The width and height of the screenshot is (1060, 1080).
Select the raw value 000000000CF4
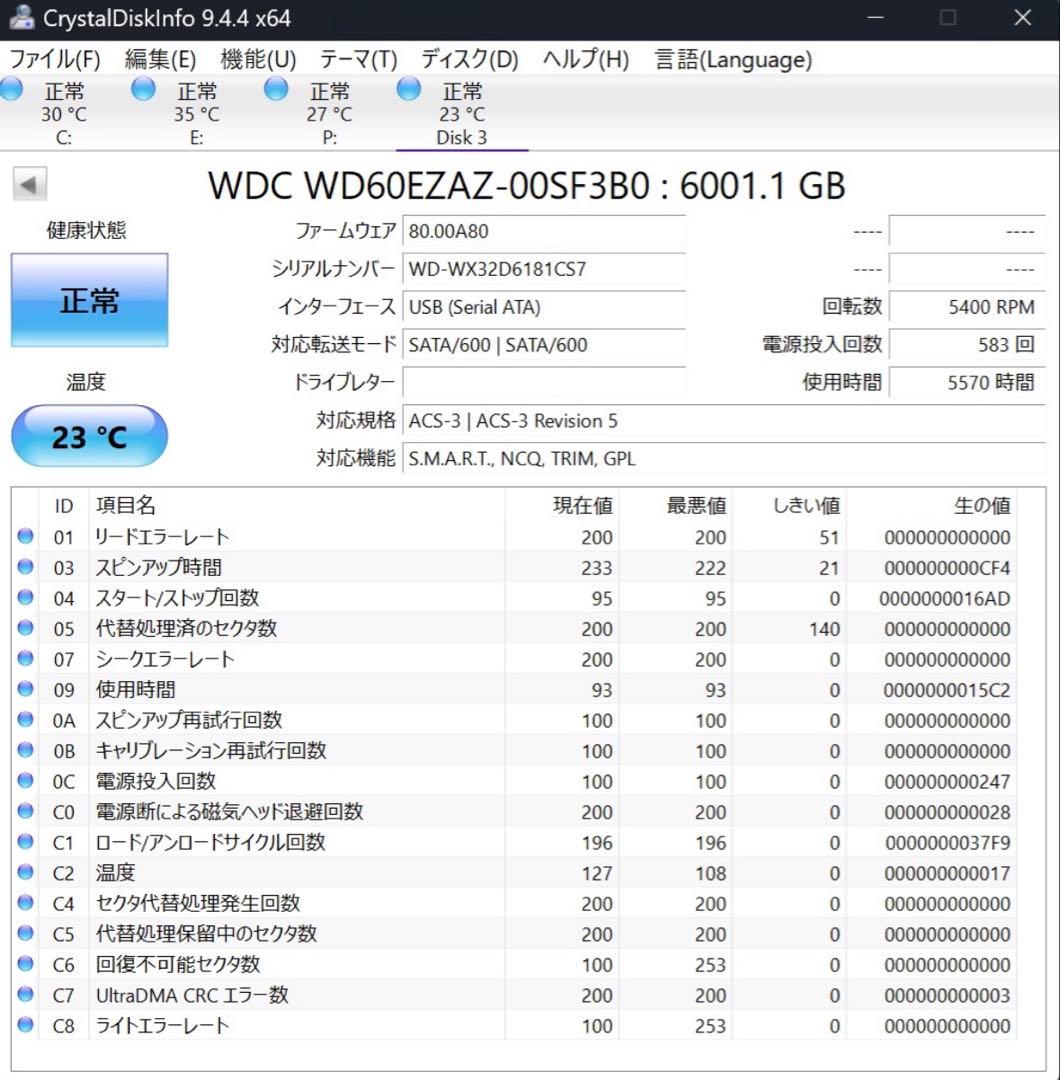point(947,568)
